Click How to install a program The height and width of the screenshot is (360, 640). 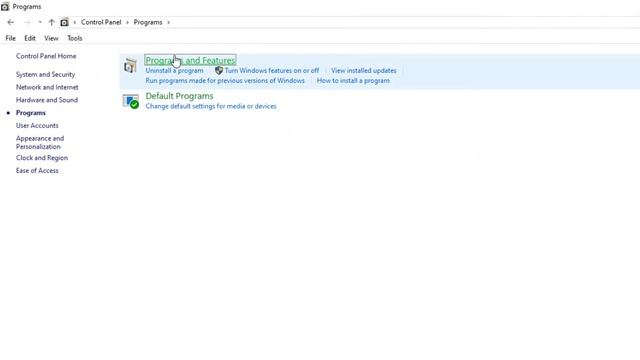(353, 80)
